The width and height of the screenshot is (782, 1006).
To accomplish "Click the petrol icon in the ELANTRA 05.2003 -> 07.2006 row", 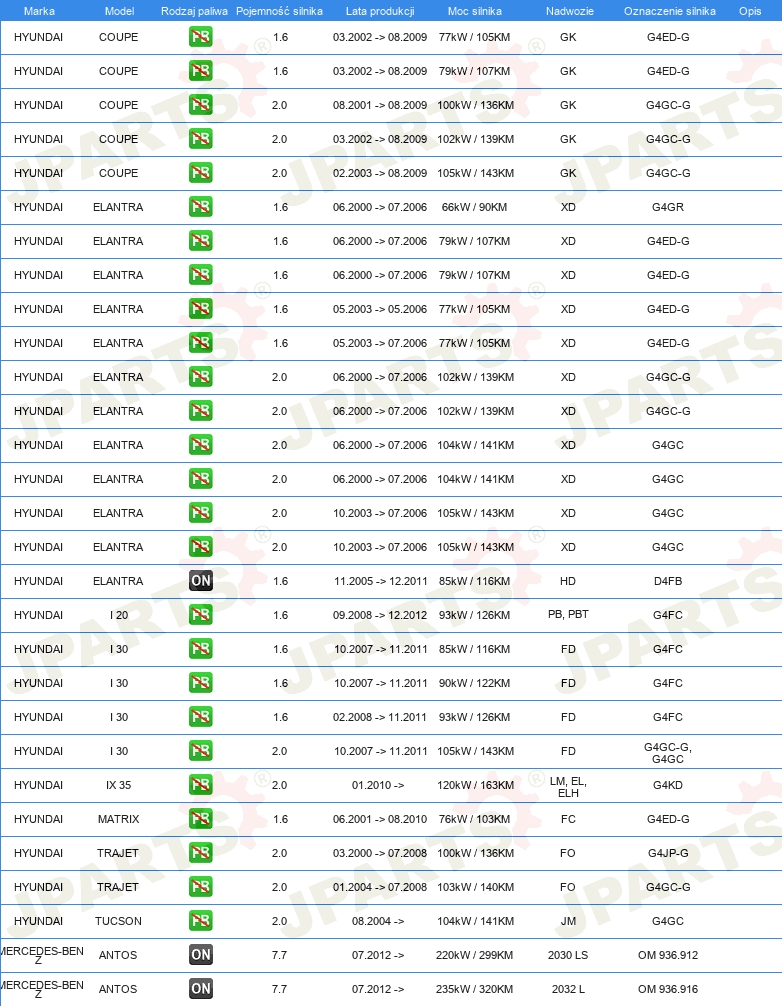I will [x=201, y=343].
